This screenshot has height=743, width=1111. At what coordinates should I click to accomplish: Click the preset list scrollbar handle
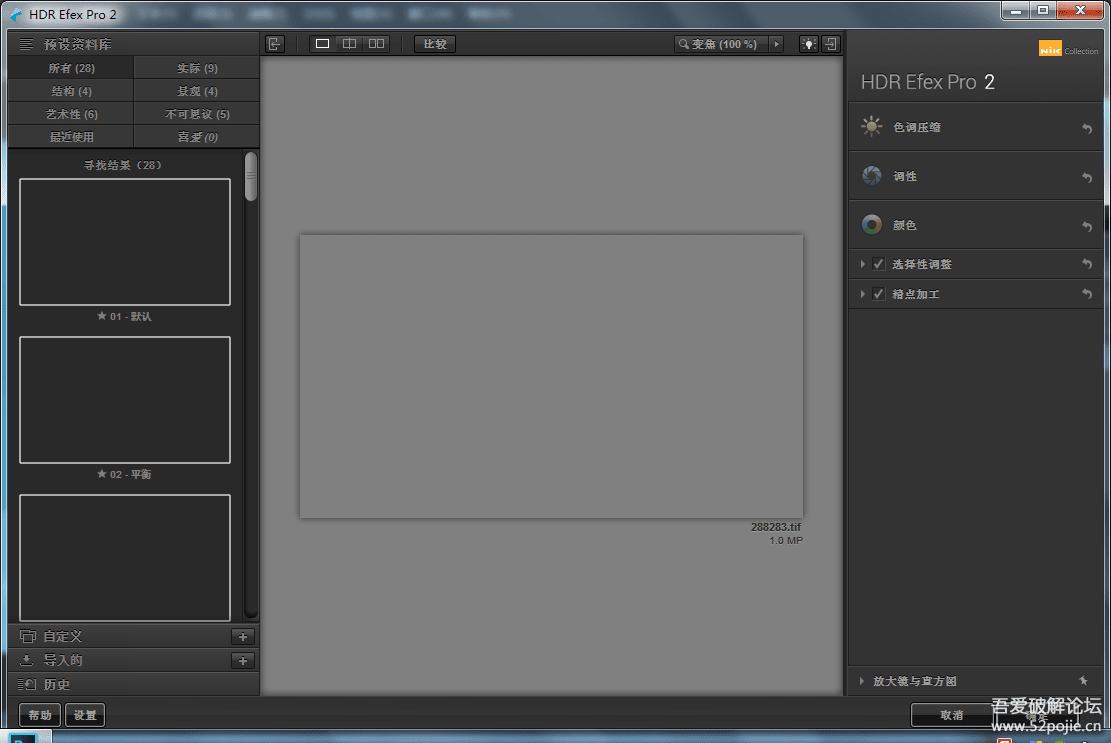(251, 176)
